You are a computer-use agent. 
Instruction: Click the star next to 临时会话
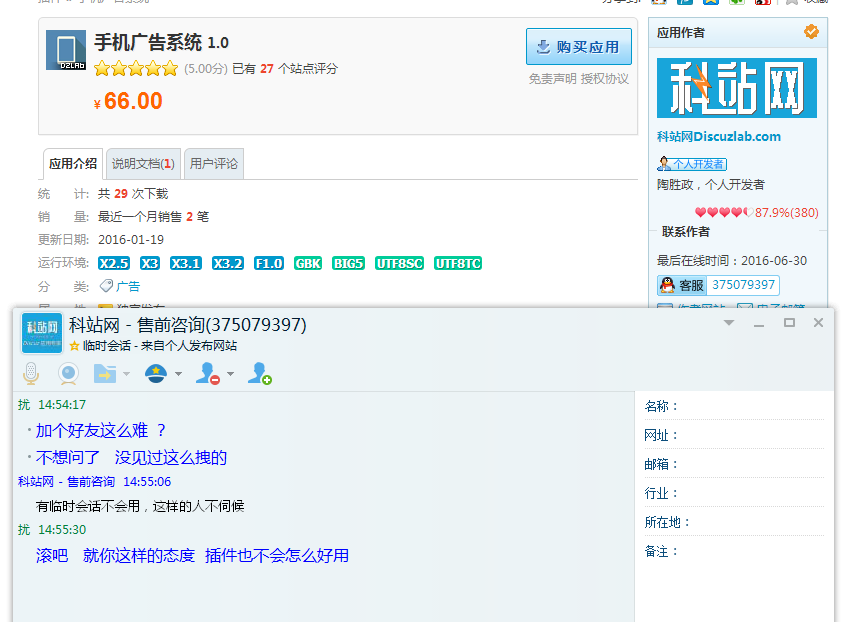74,346
